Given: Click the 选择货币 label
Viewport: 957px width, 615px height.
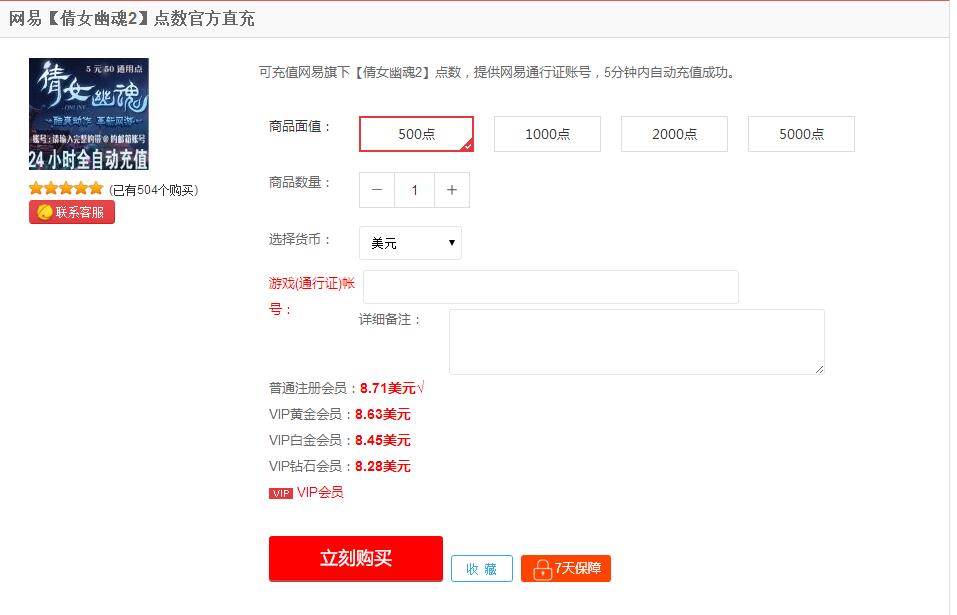Looking at the screenshot, I should (x=300, y=239).
